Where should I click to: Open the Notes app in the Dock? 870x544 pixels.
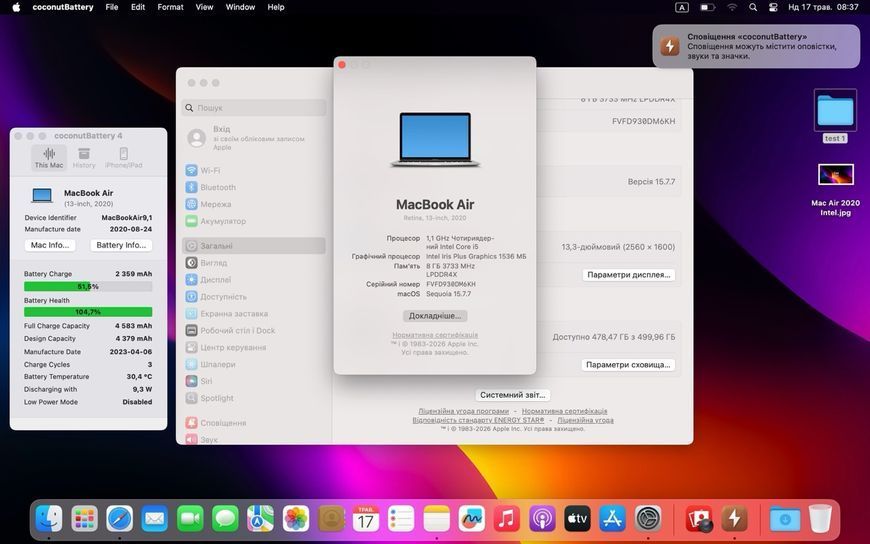tap(437, 520)
